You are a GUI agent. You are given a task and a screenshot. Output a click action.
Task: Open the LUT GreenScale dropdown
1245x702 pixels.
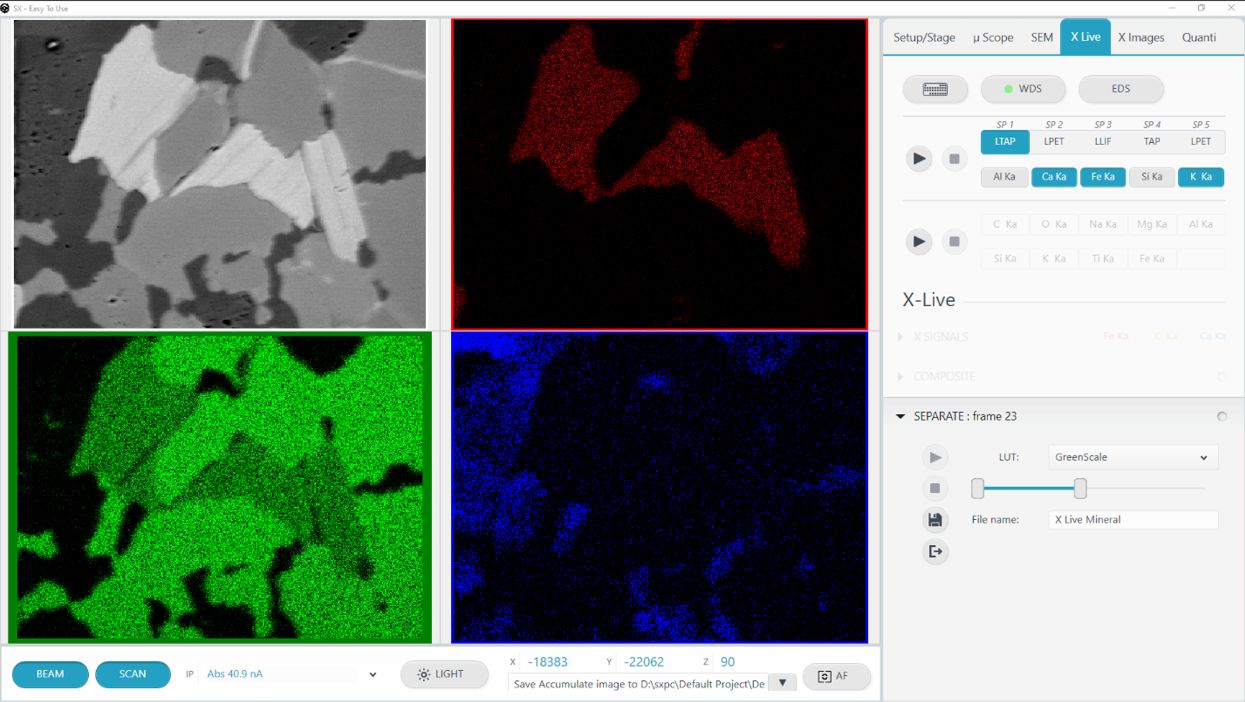[x=1132, y=458]
